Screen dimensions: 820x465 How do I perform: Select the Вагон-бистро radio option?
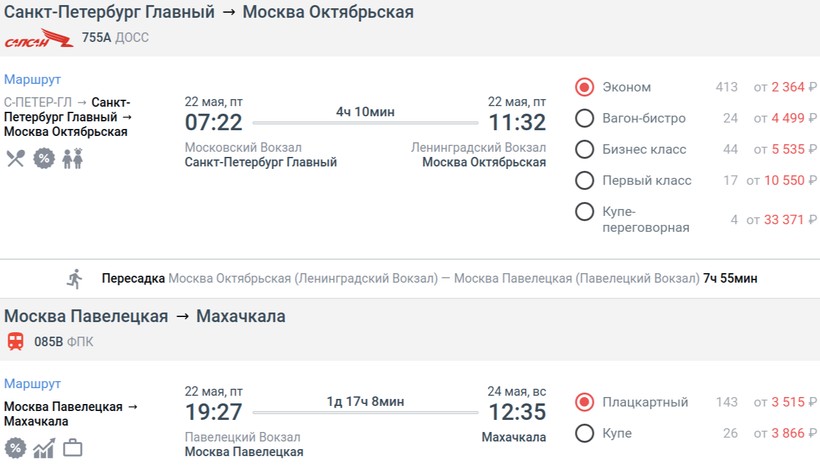[x=584, y=118]
